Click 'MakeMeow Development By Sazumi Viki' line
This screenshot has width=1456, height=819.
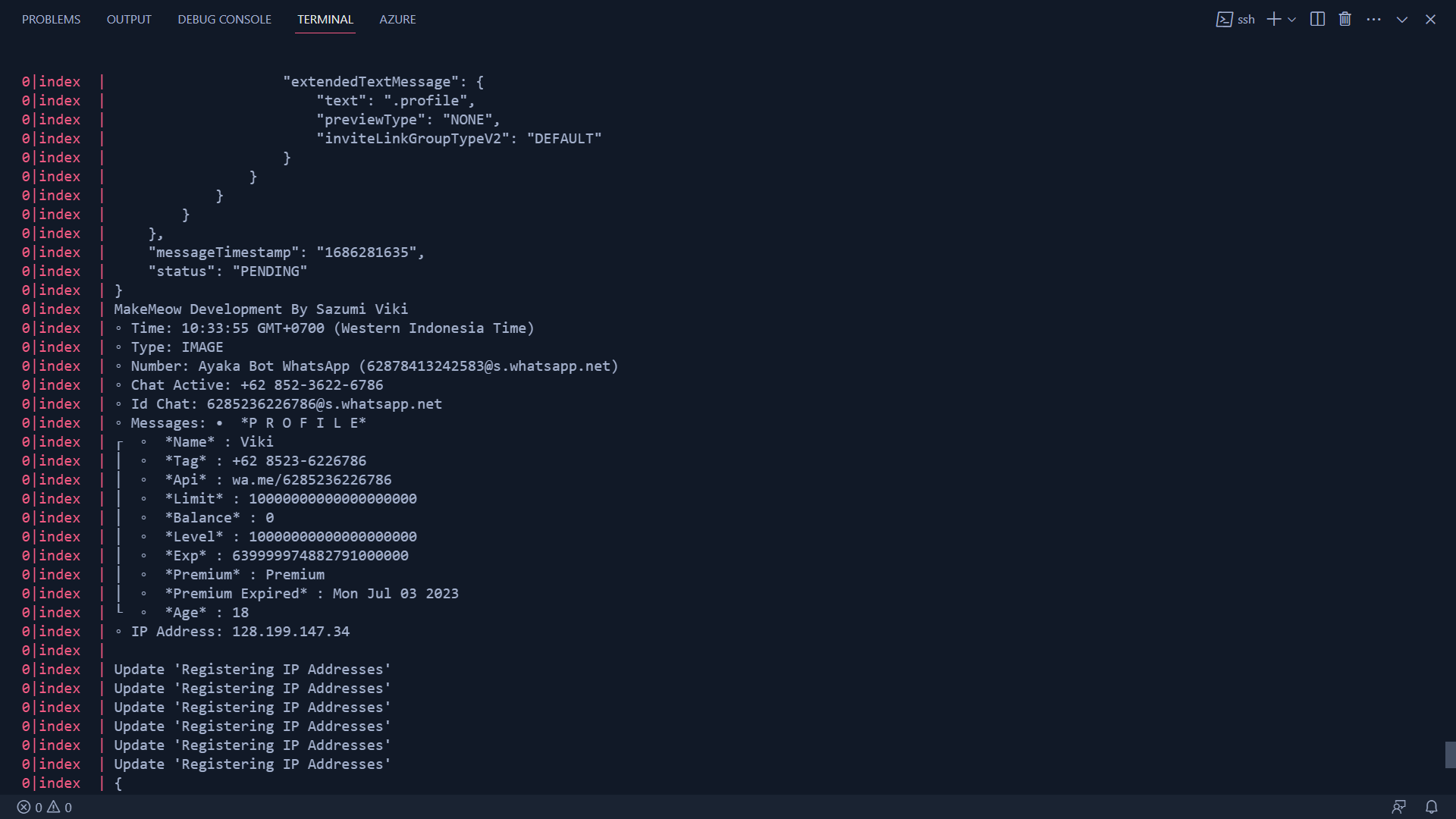click(x=261, y=309)
